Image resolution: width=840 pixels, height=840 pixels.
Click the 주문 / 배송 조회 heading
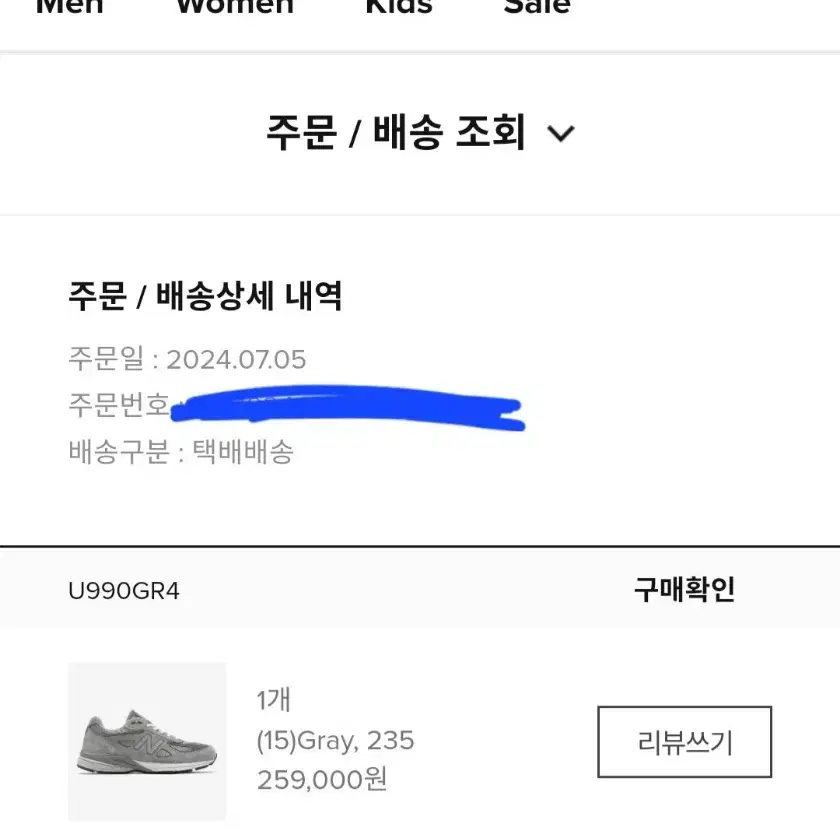[396, 132]
